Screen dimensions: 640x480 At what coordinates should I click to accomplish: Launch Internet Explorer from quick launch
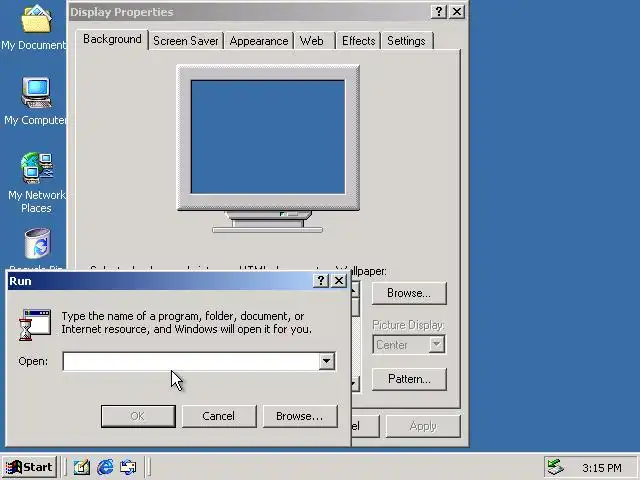click(x=105, y=467)
